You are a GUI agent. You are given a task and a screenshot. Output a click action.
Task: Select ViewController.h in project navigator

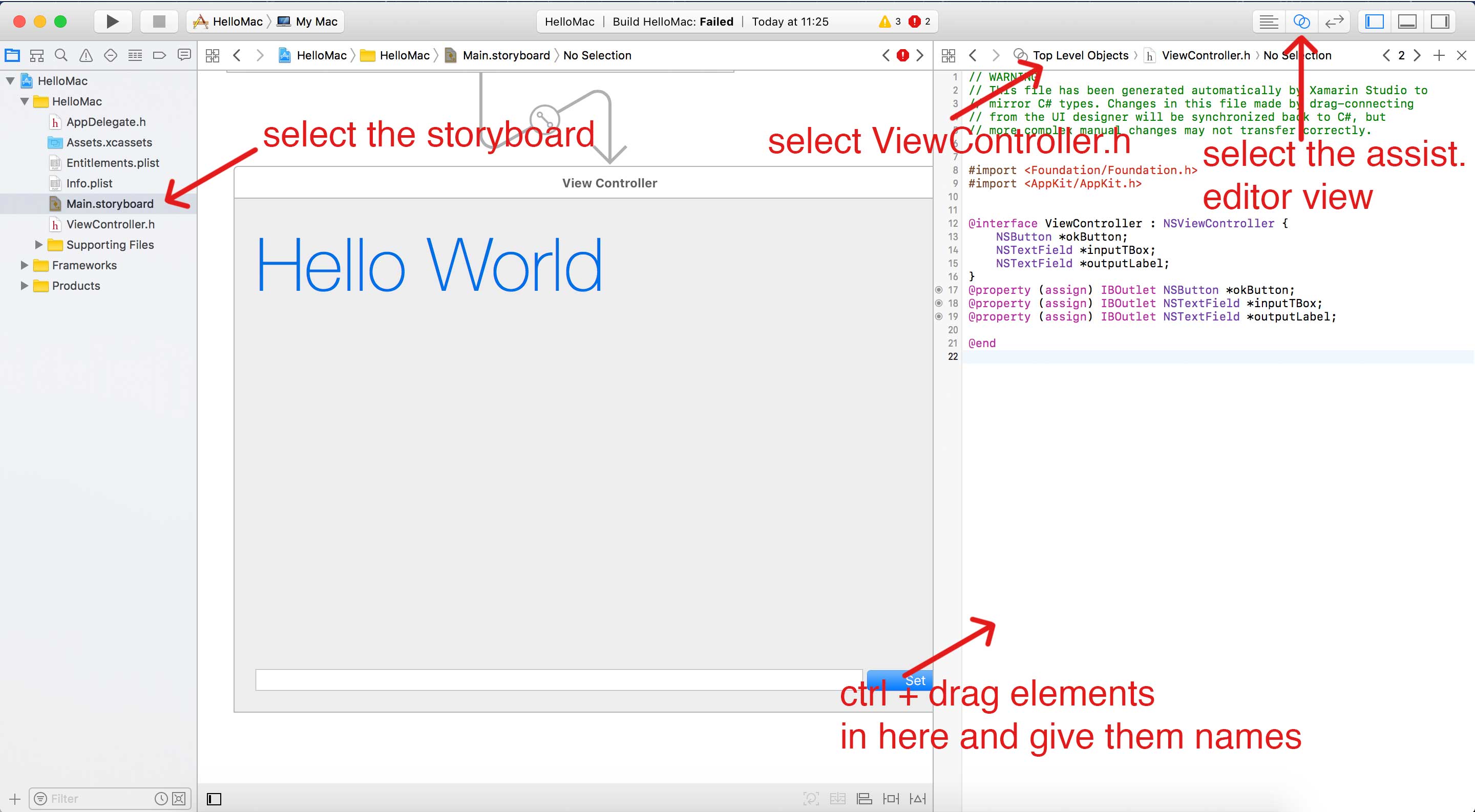tap(110, 224)
